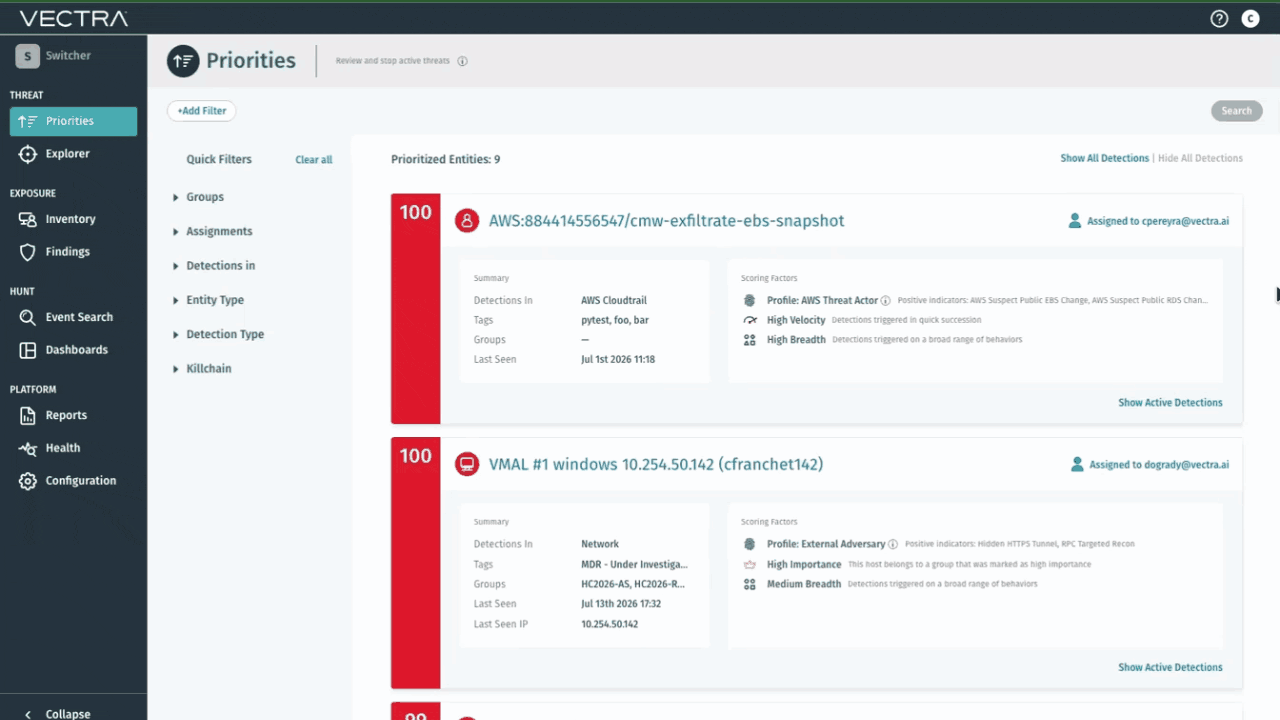
Task: Click the High Breadth icon
Action: point(749,340)
